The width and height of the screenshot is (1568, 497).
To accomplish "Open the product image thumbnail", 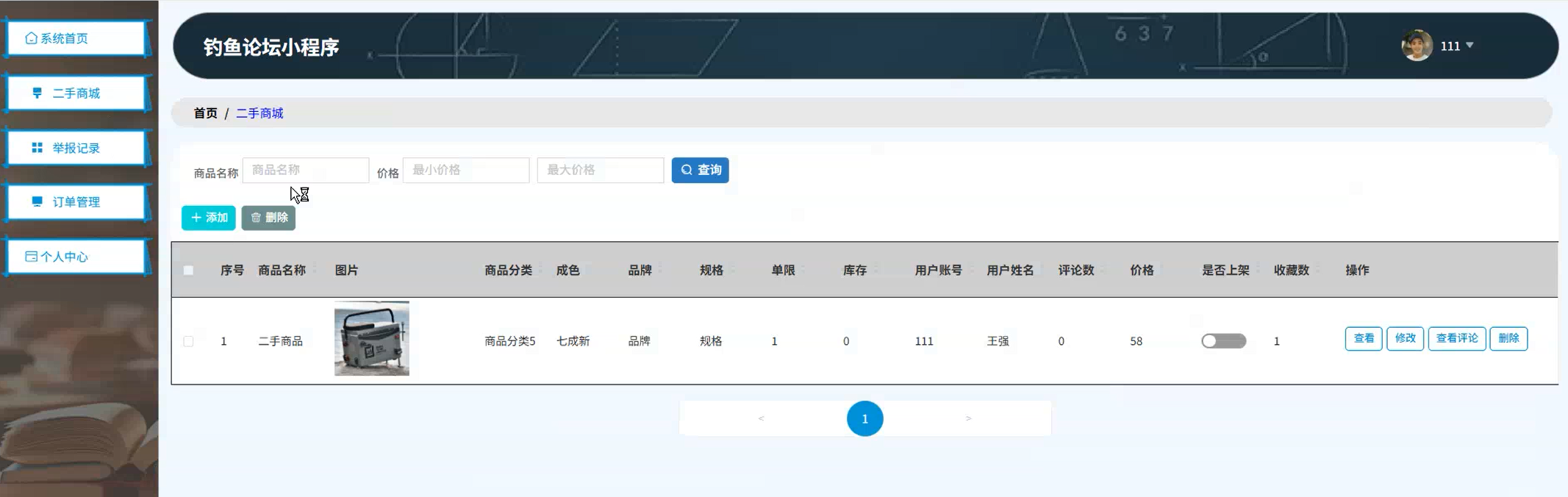I will coord(372,339).
